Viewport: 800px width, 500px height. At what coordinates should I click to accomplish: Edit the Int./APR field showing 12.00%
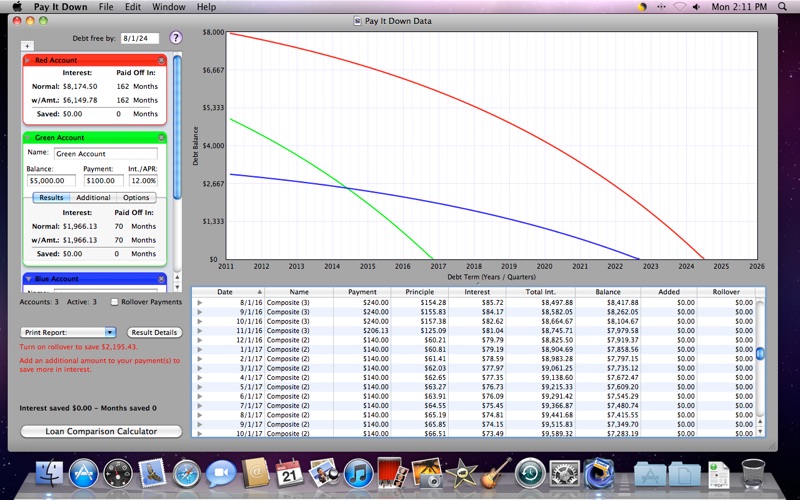(x=143, y=181)
